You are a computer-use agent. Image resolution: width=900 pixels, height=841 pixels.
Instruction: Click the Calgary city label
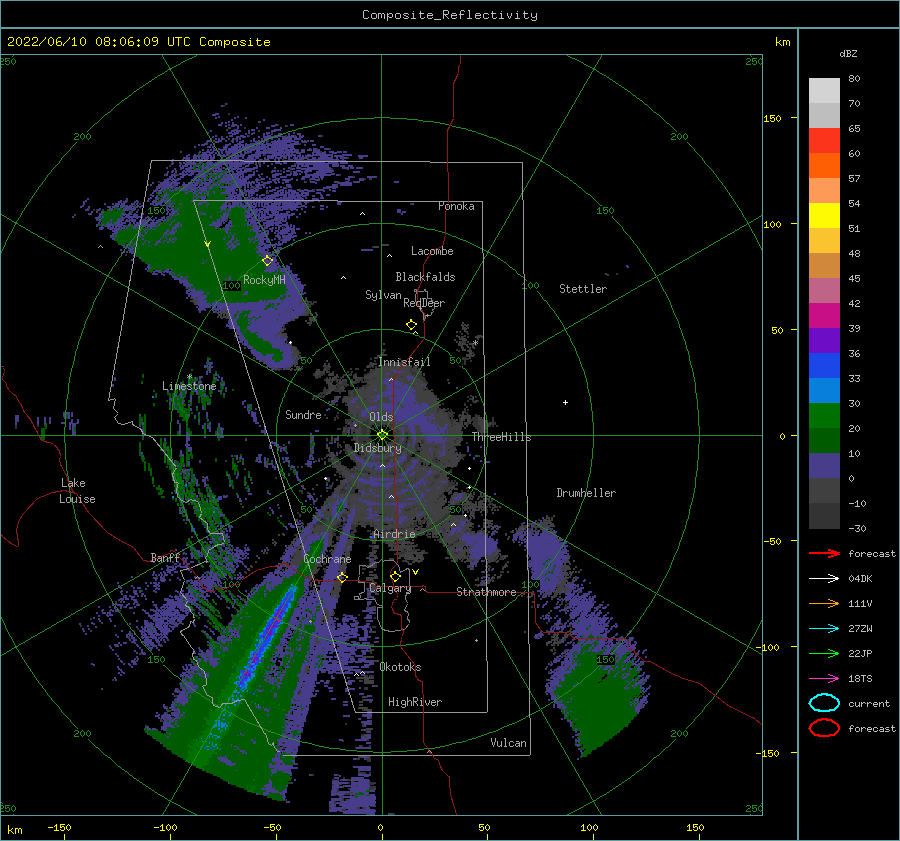click(x=390, y=588)
